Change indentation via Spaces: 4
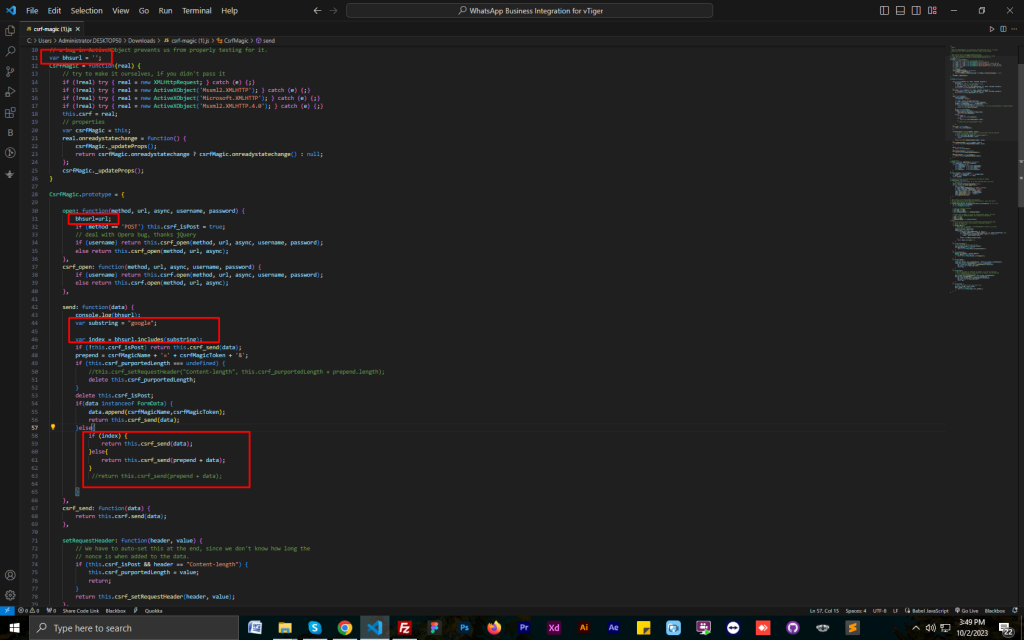The width and height of the screenshot is (1024, 640). (856, 611)
